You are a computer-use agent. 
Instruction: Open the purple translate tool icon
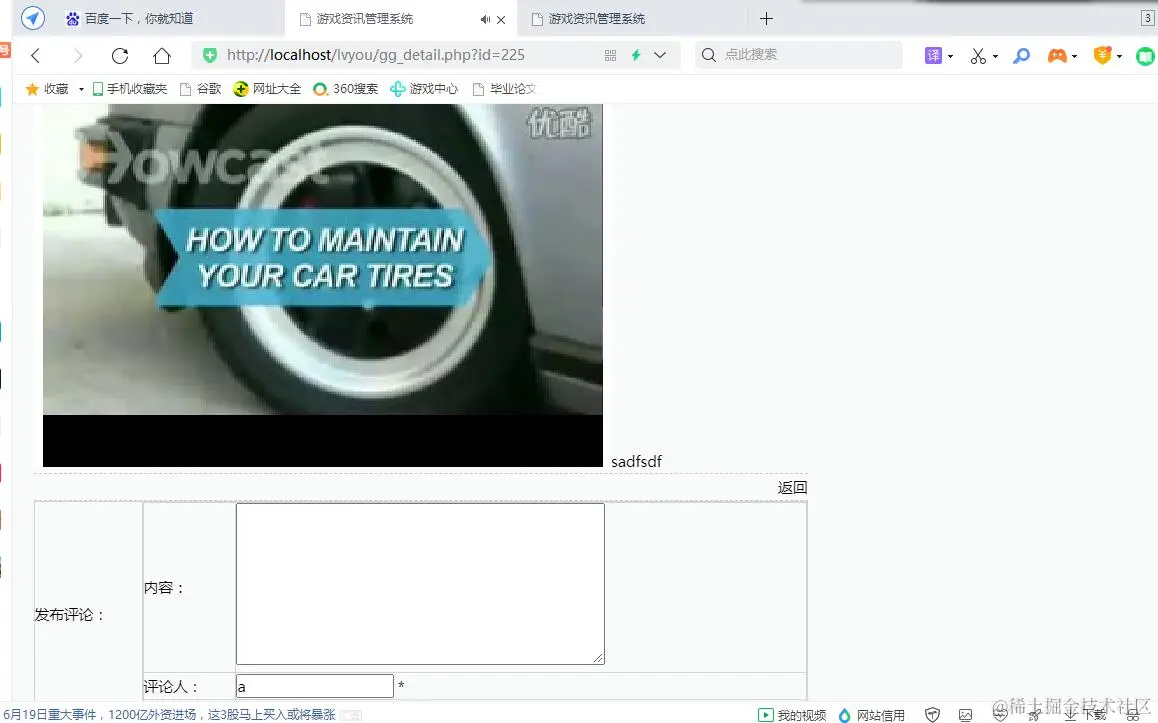pyautogui.click(x=933, y=55)
